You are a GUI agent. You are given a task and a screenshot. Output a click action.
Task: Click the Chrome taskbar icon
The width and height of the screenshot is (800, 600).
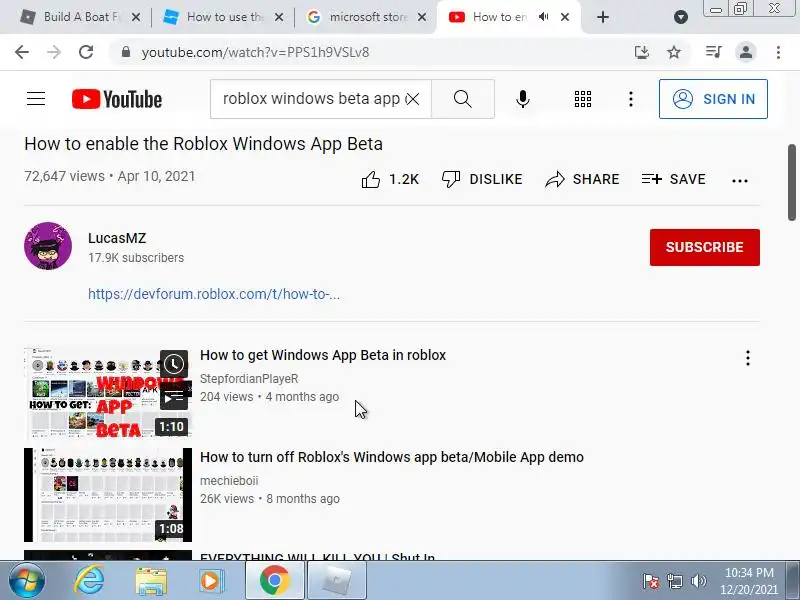(x=274, y=581)
